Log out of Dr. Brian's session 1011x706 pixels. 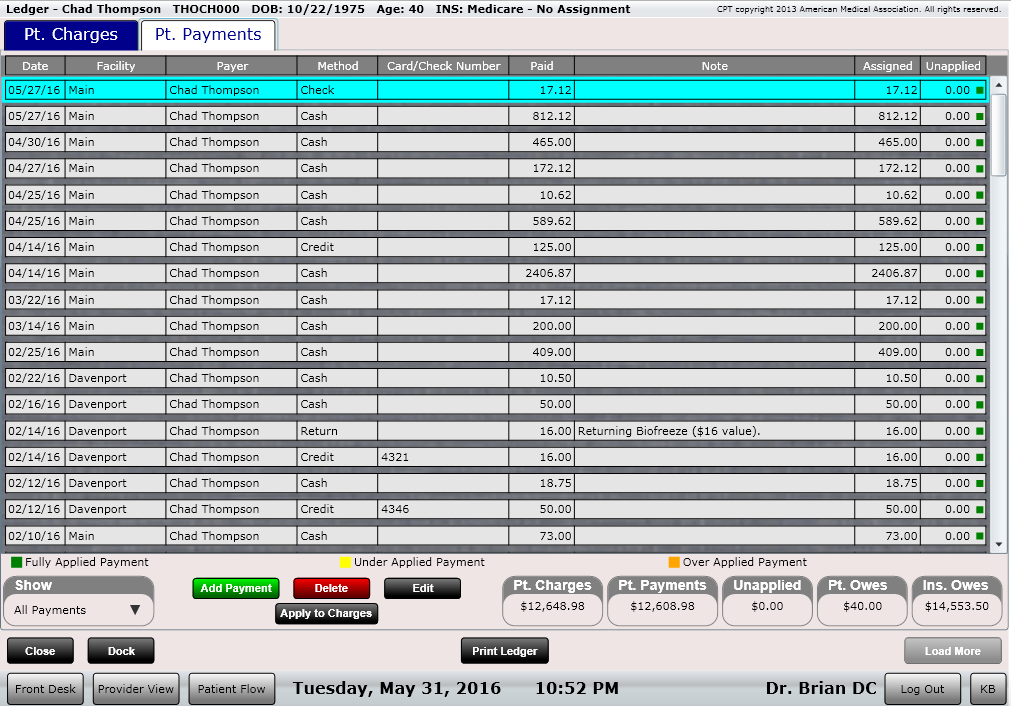pyautogui.click(x=921, y=688)
